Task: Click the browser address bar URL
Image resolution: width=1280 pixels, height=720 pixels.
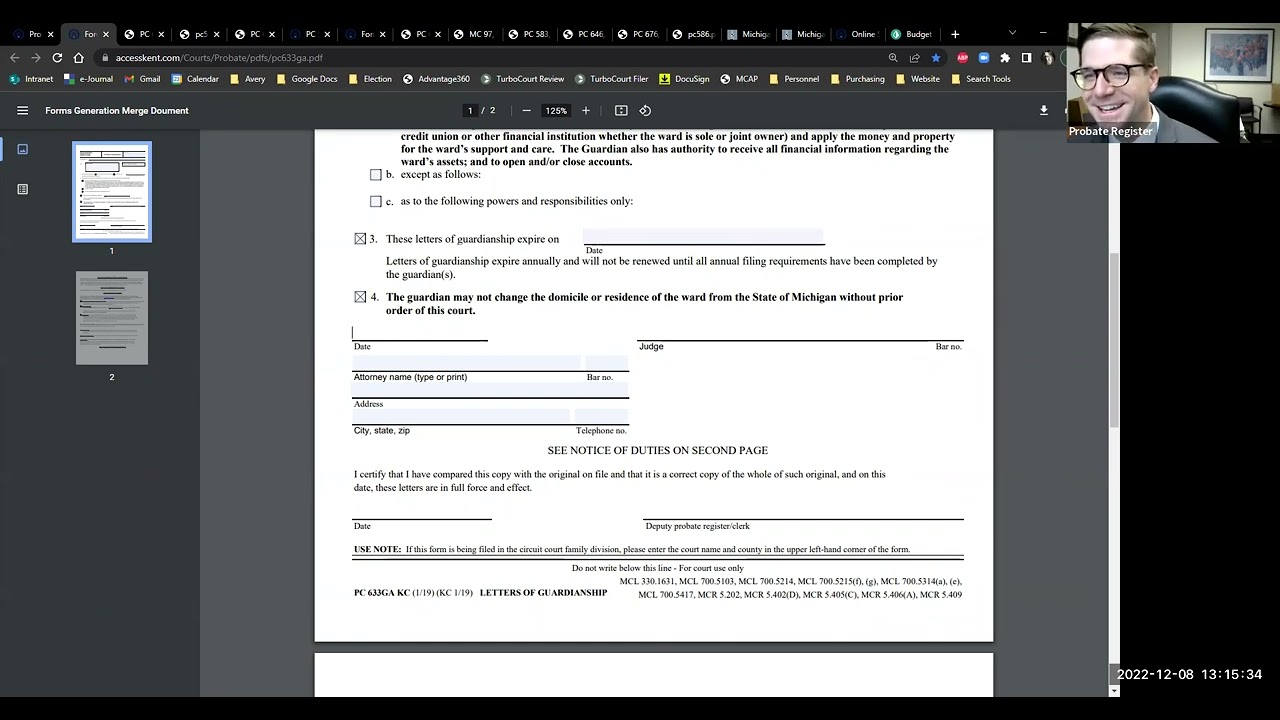Action: tap(219, 58)
